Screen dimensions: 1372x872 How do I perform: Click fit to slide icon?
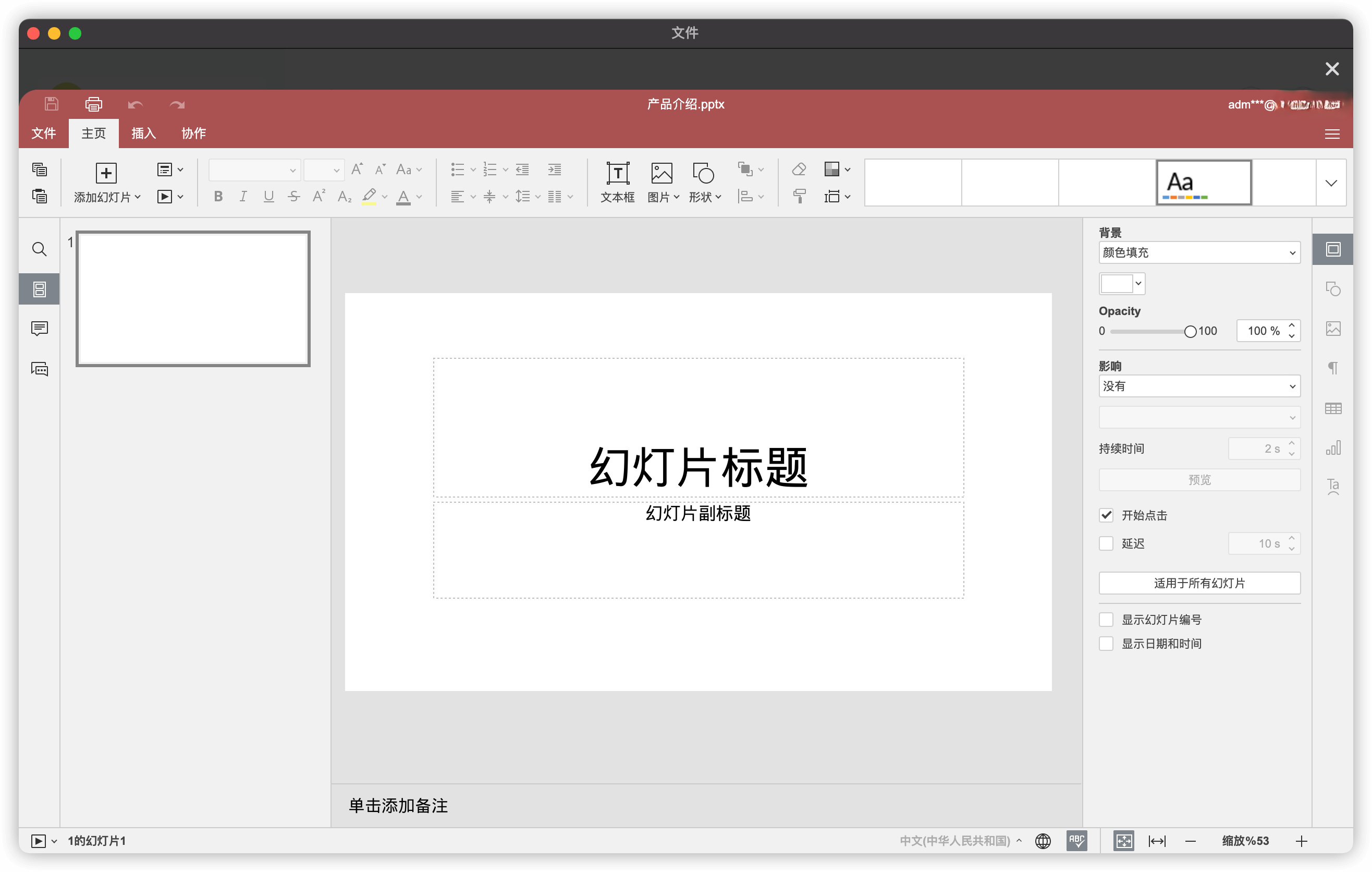pos(1123,841)
